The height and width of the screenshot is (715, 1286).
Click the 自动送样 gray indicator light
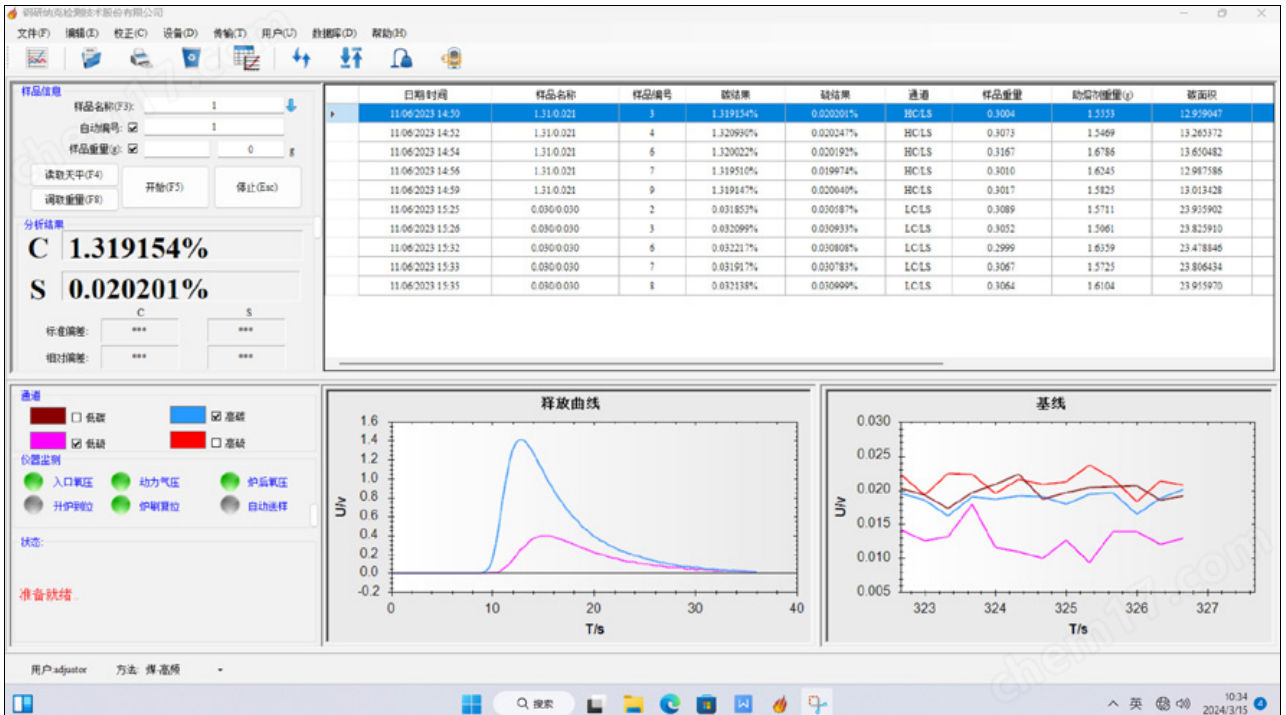tap(230, 506)
